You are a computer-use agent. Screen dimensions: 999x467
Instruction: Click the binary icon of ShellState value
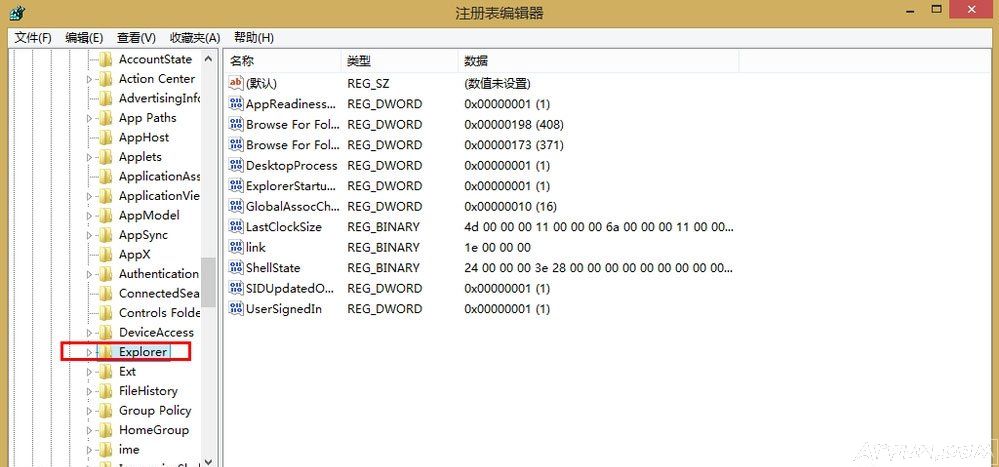point(236,268)
